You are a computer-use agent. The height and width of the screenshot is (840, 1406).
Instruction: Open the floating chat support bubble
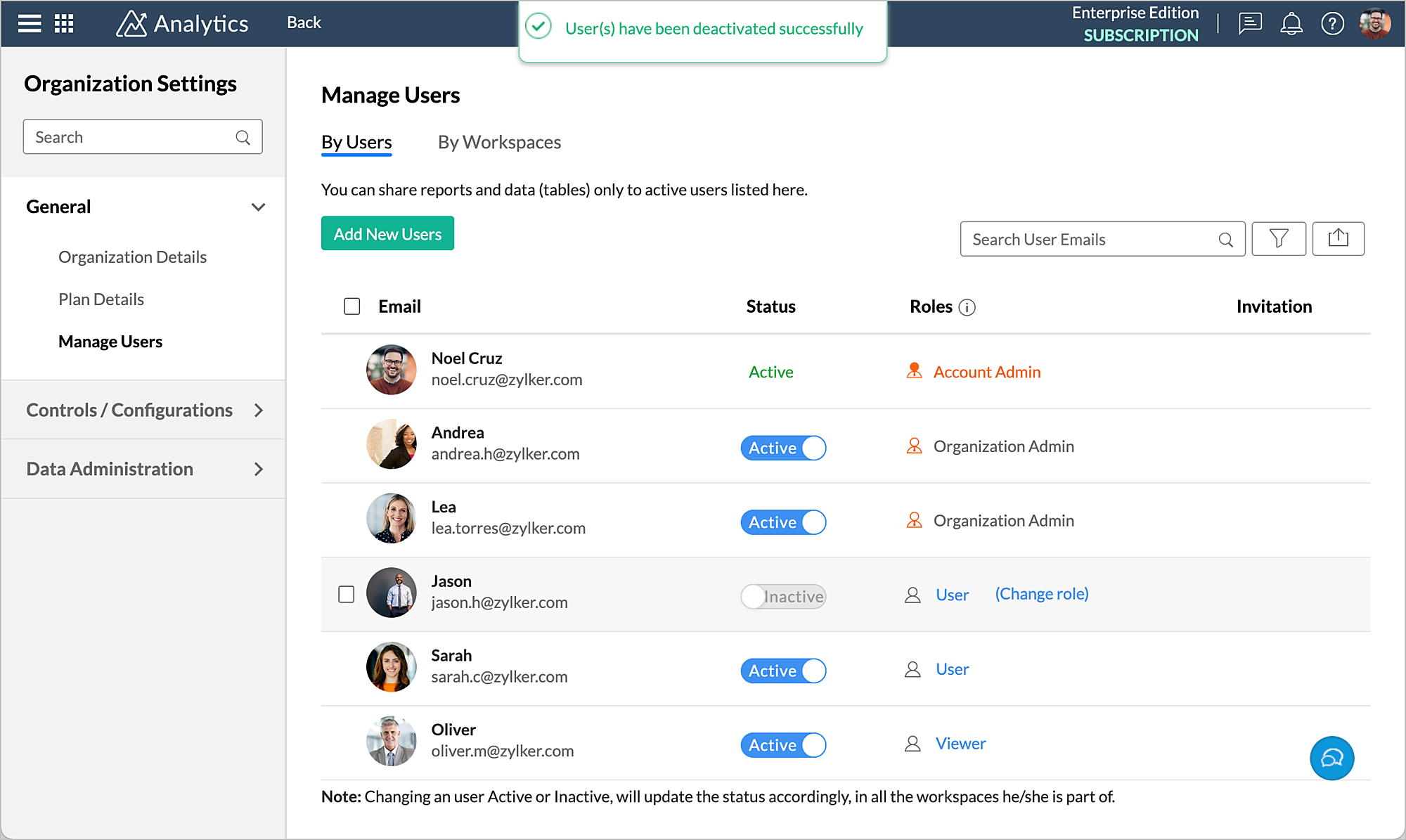(1331, 758)
